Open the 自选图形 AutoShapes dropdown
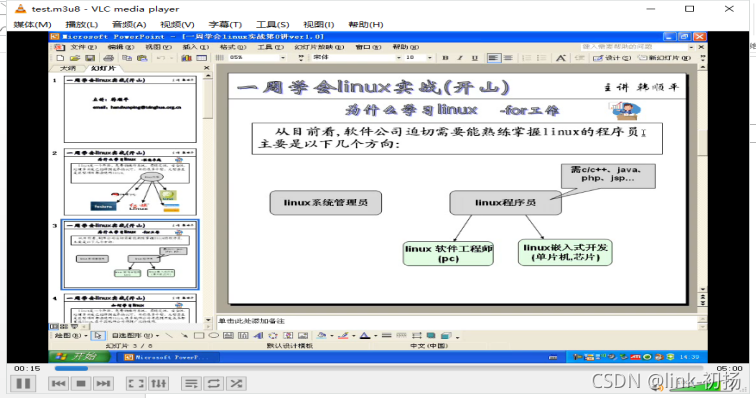 135,335
